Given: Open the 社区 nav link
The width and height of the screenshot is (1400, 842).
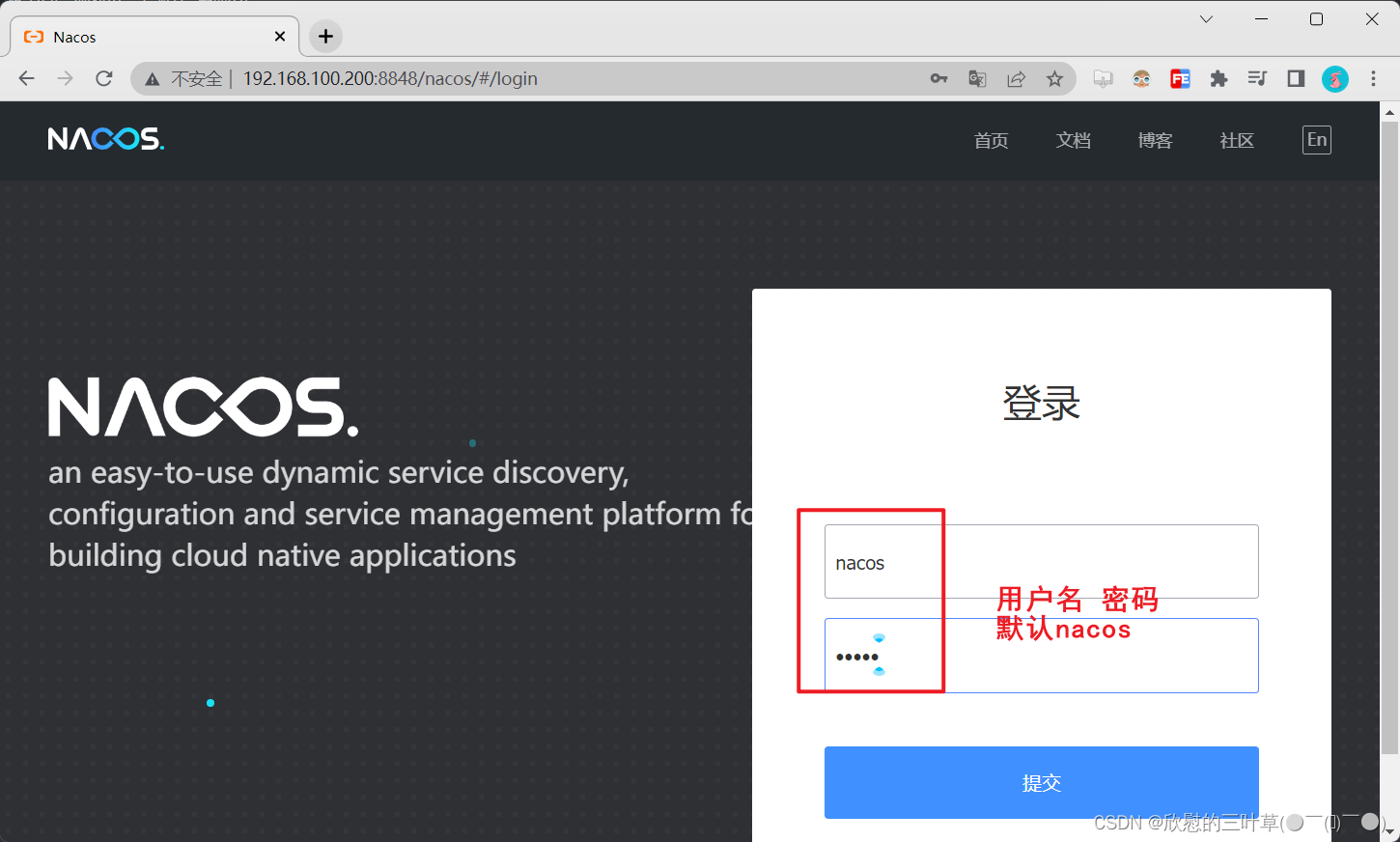Looking at the screenshot, I should click(1237, 141).
